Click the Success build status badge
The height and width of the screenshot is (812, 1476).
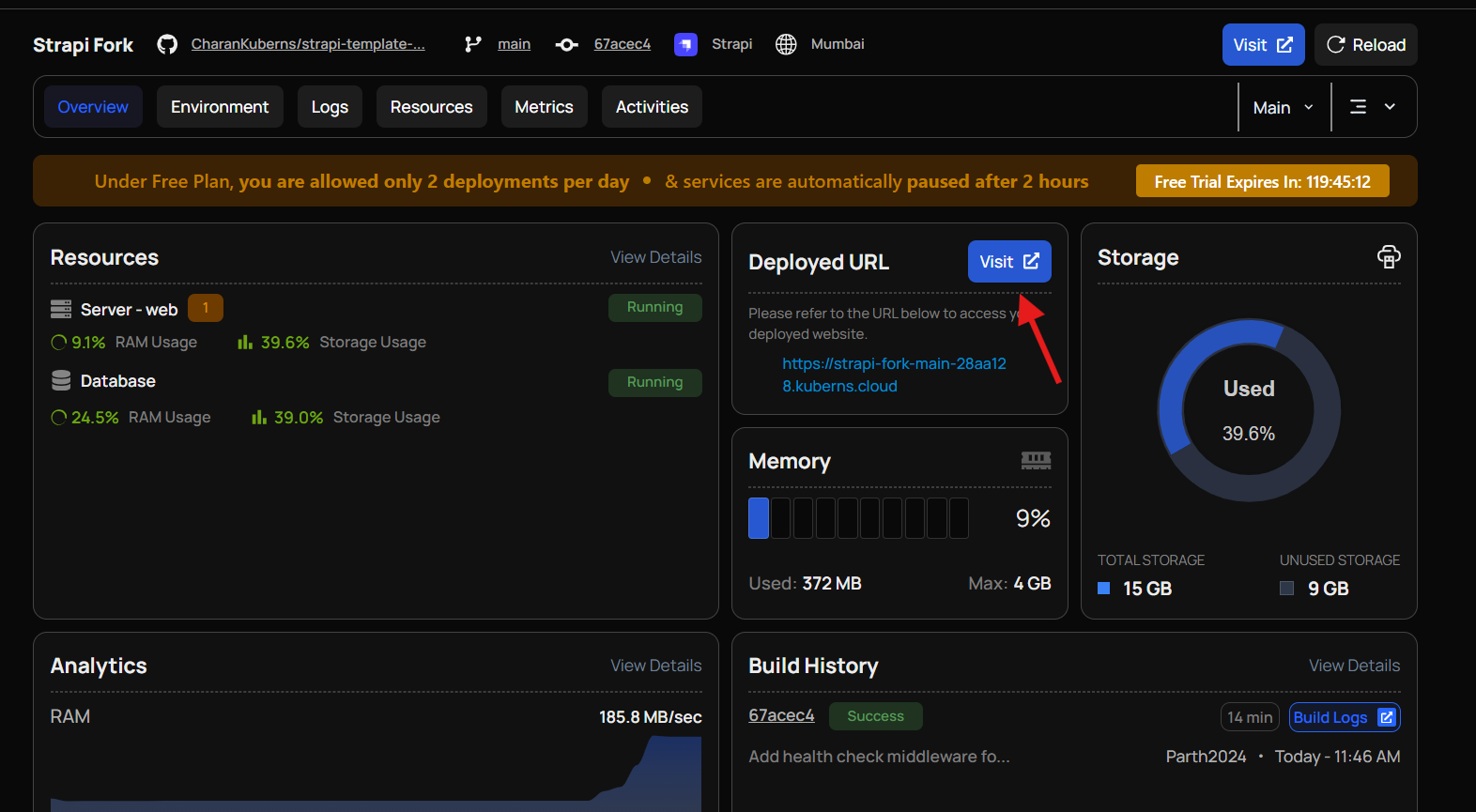coord(875,716)
